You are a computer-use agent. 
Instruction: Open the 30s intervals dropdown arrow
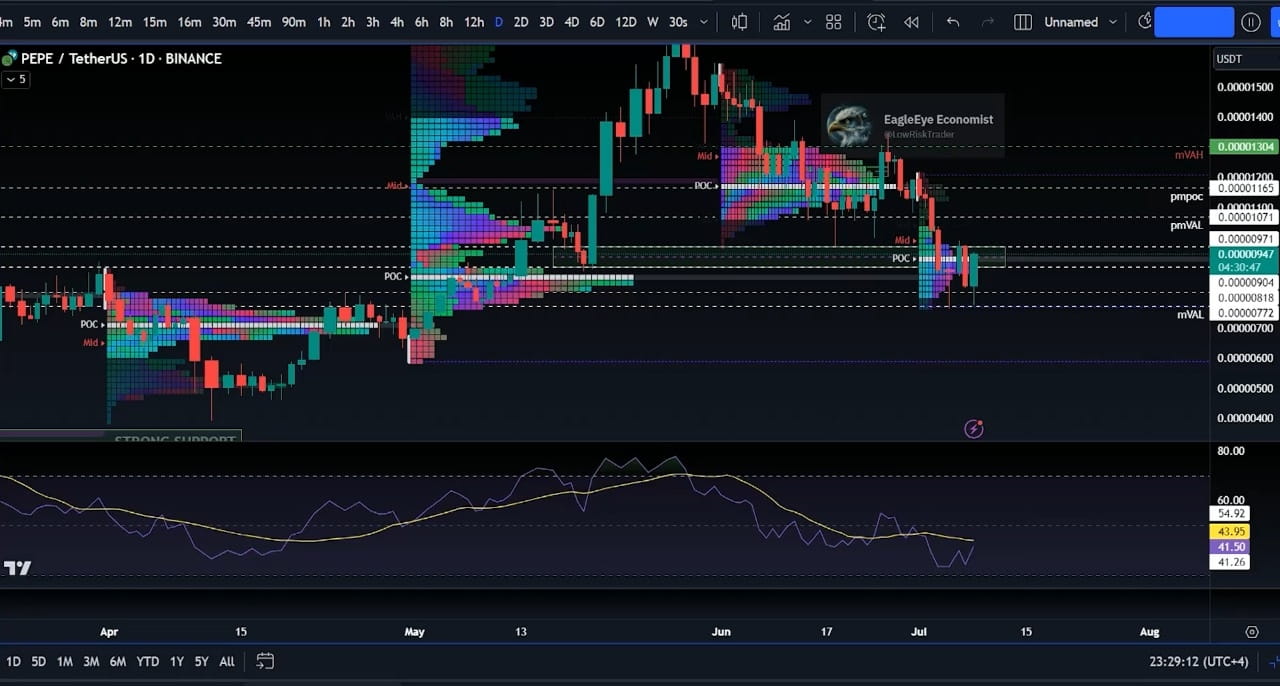click(703, 22)
